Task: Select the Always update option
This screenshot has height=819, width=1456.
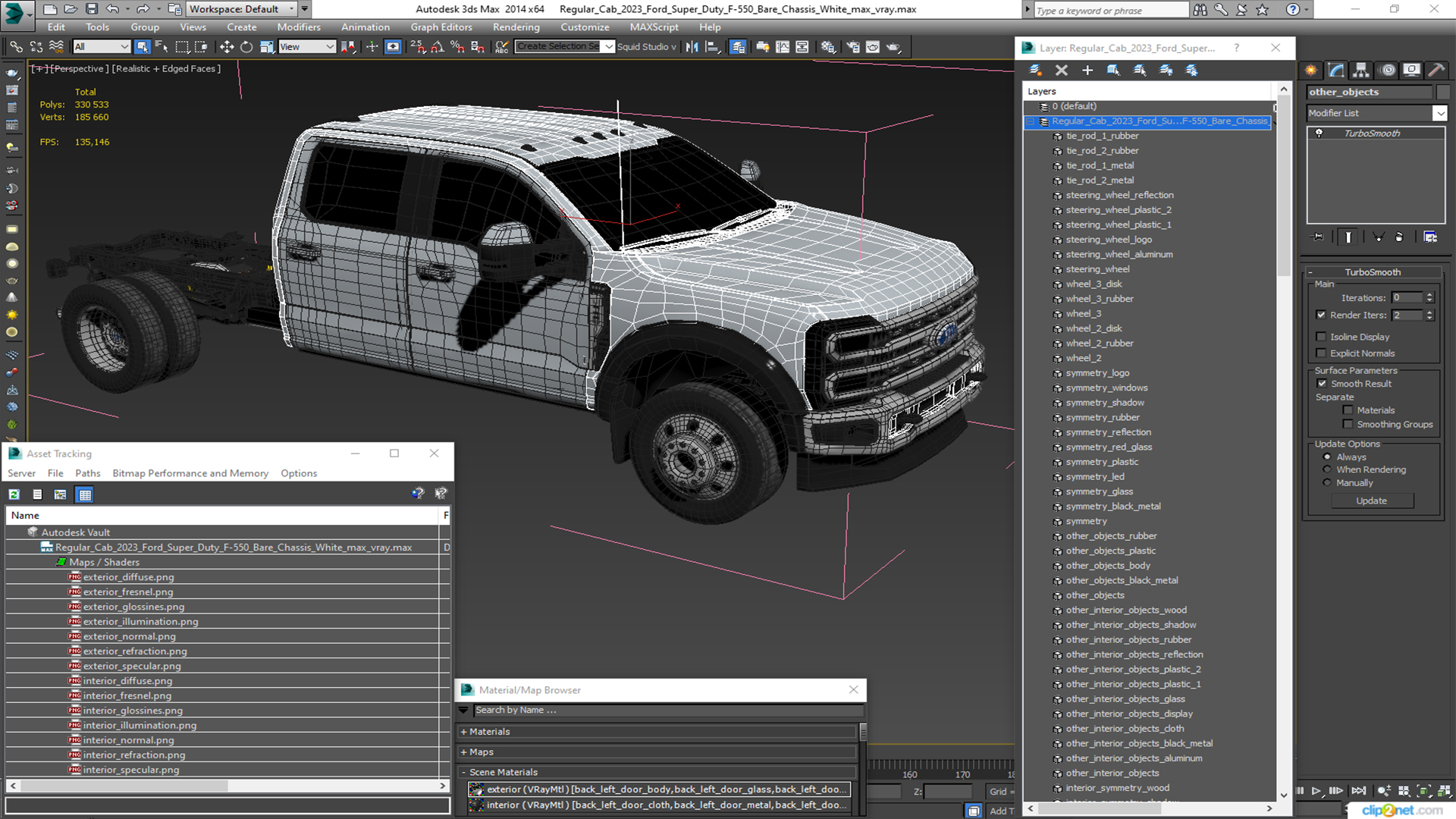Action: (1327, 457)
